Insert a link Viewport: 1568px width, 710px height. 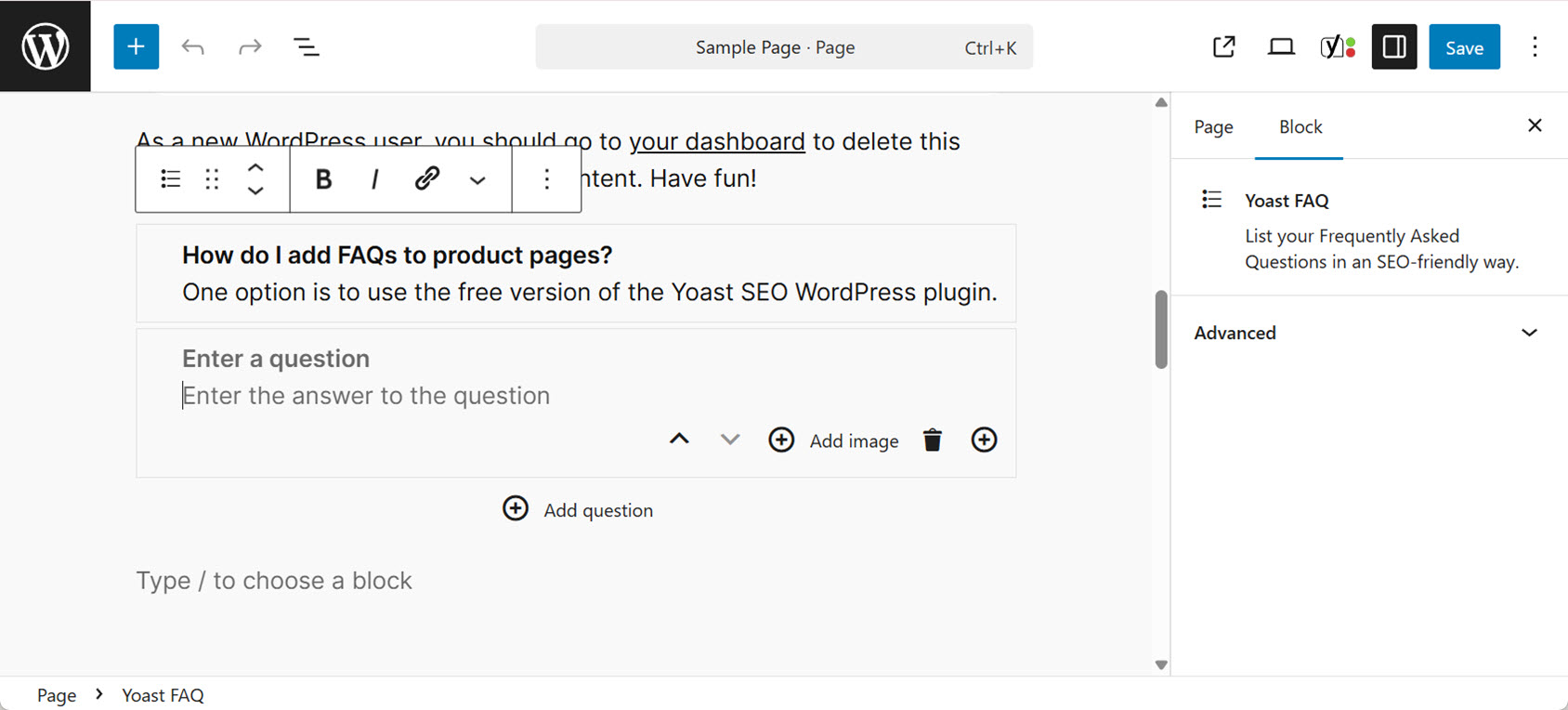pos(426,178)
